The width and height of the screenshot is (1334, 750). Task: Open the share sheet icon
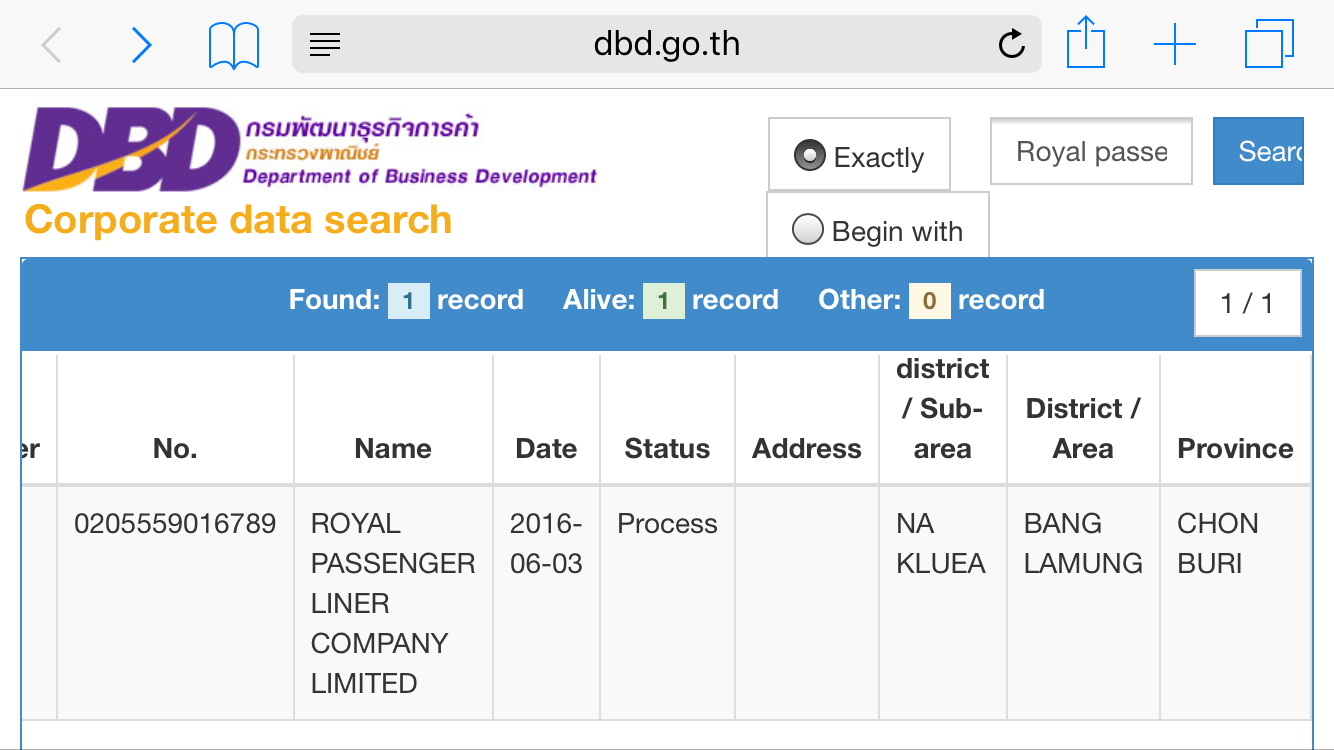point(1085,44)
